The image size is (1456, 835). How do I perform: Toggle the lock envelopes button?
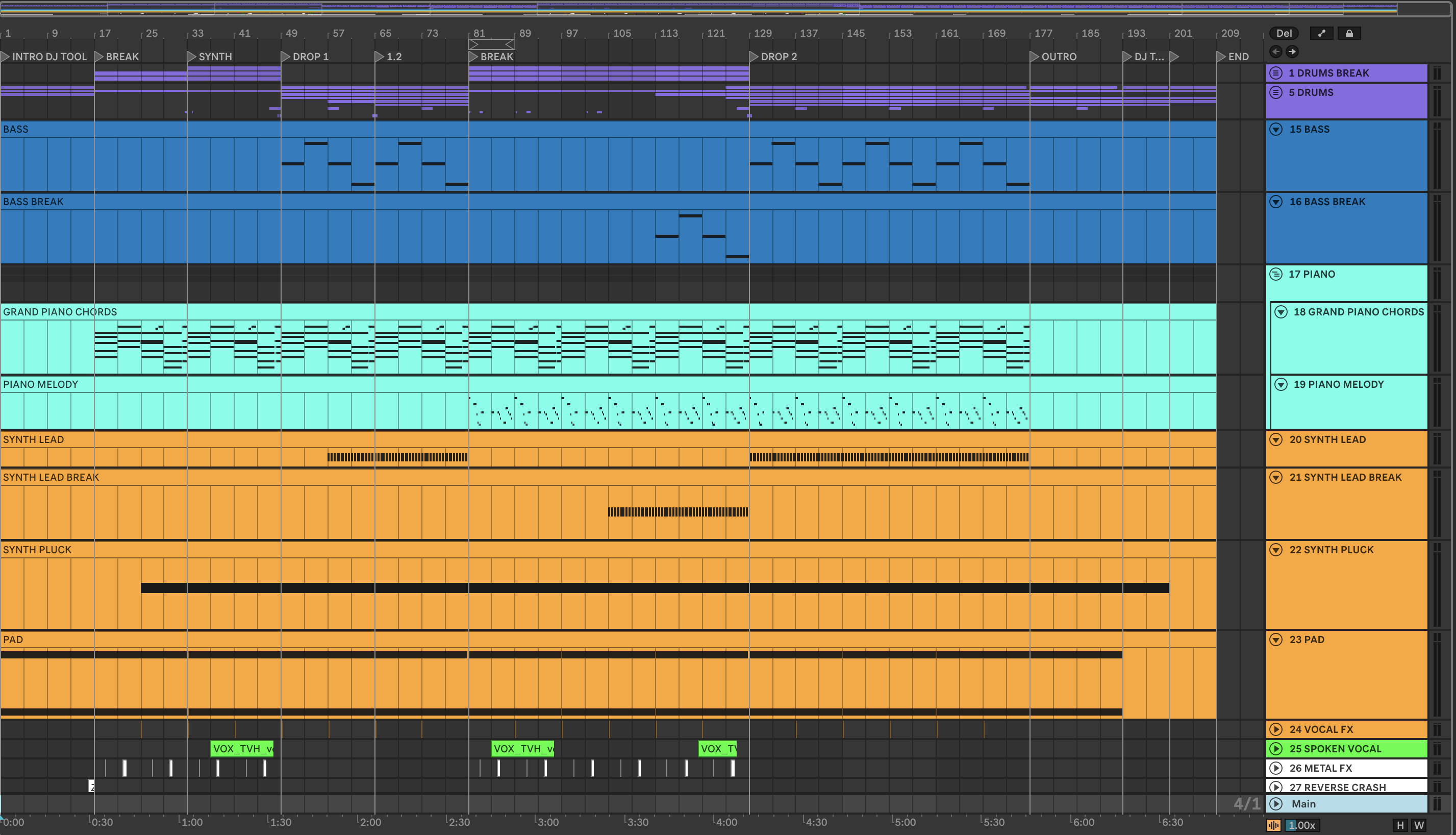pos(1349,33)
